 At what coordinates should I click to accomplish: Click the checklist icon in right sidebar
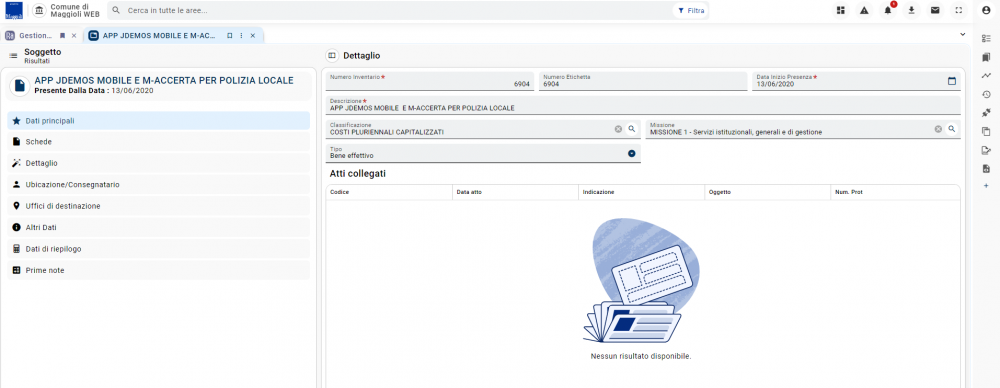pyautogui.click(x=986, y=38)
